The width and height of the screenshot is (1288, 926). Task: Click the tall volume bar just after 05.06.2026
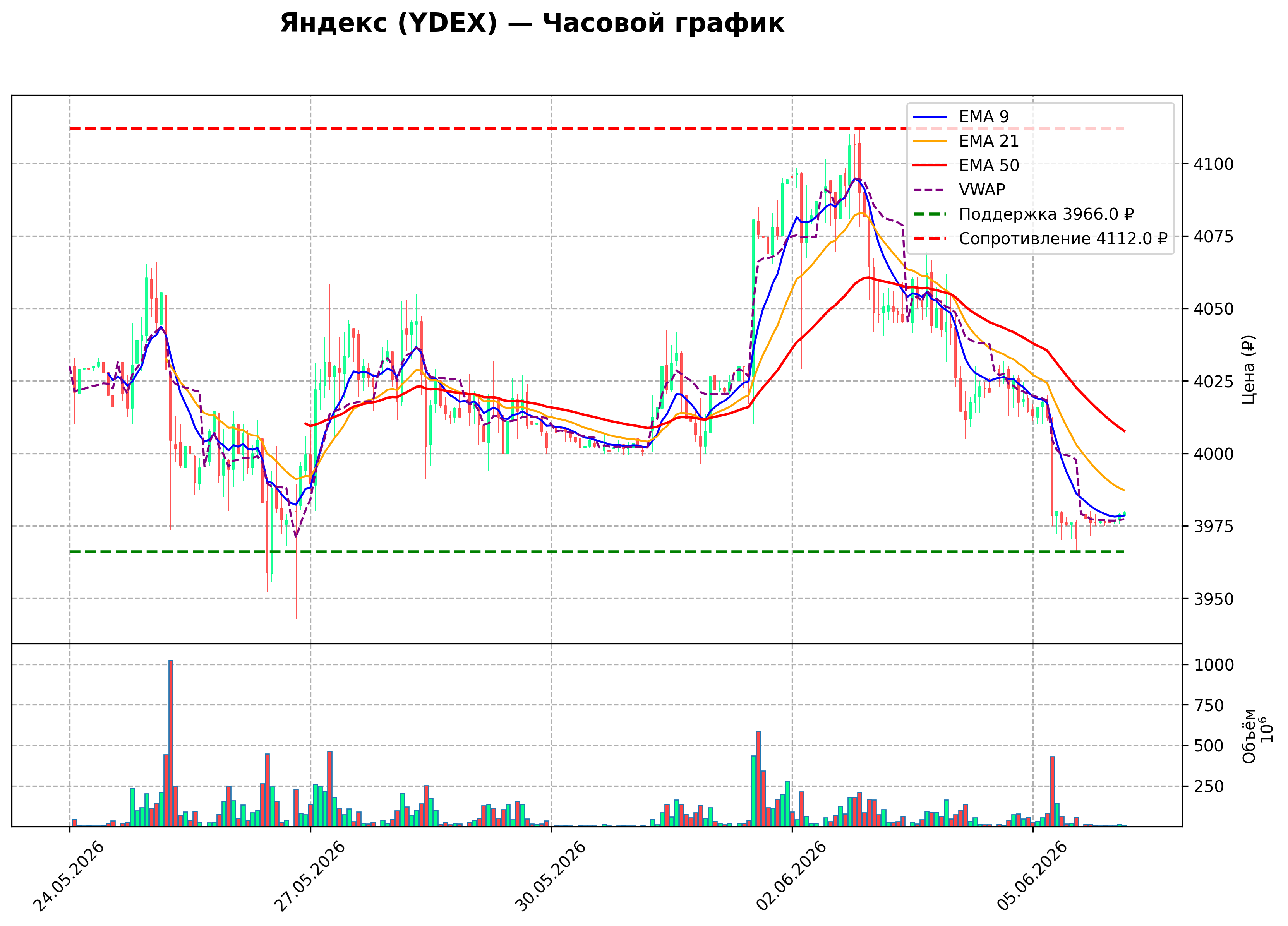coord(1052,791)
